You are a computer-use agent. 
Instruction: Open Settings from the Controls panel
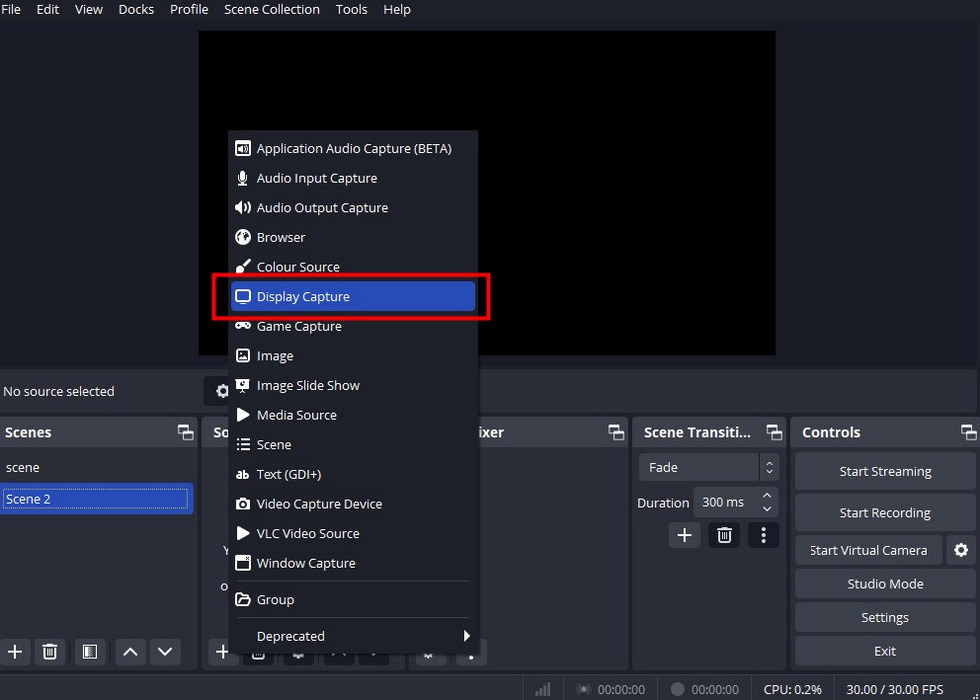tap(884, 617)
